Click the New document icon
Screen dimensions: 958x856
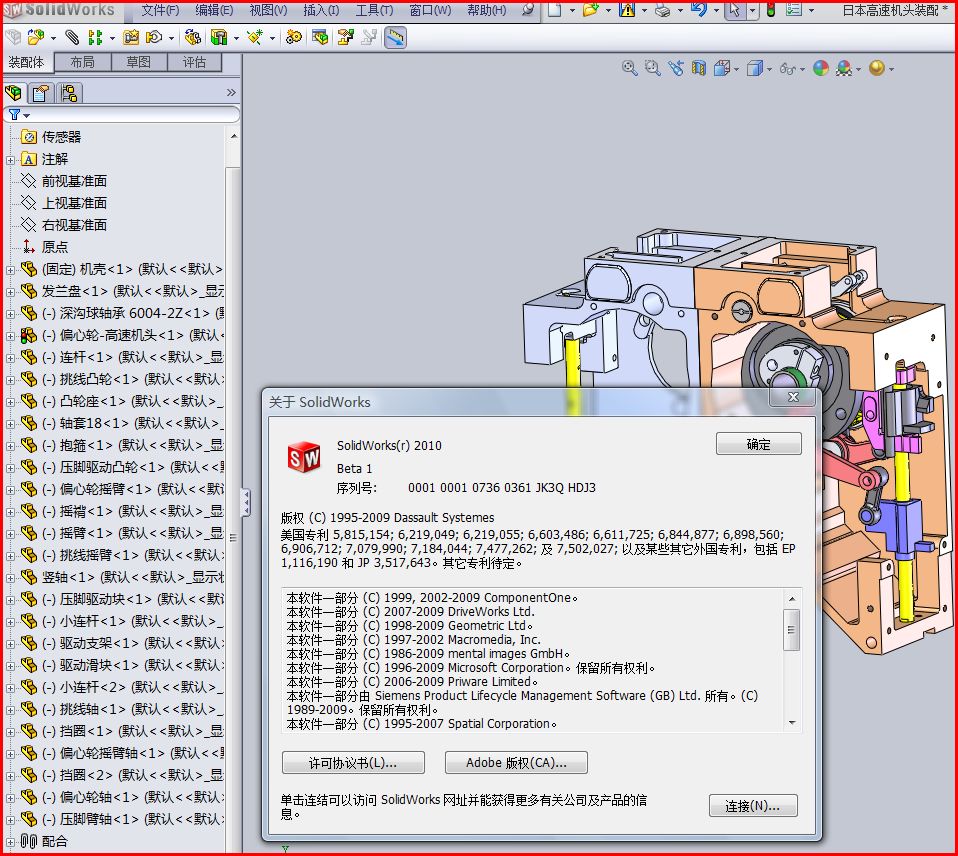point(554,10)
